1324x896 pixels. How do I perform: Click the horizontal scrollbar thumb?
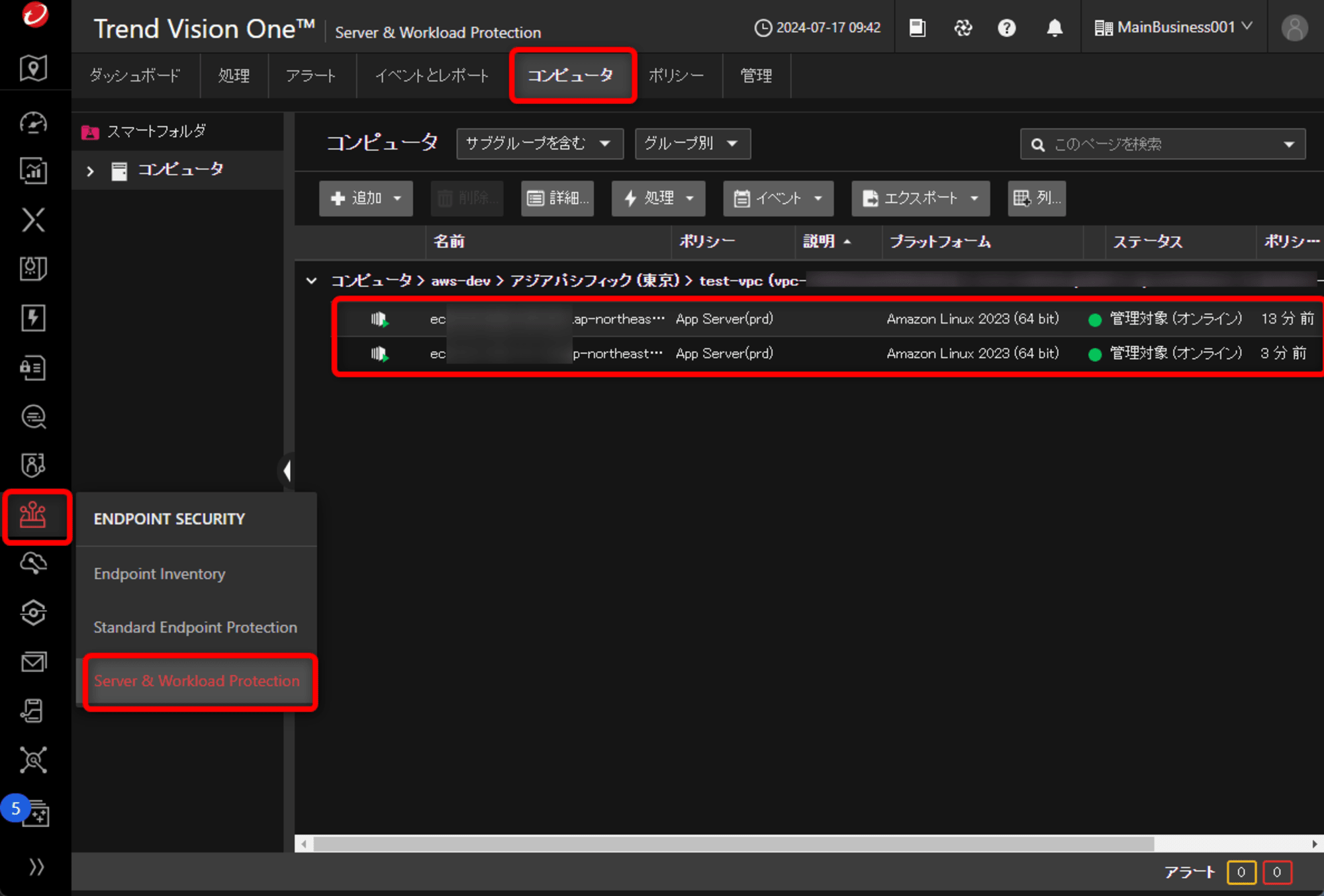[733, 844]
